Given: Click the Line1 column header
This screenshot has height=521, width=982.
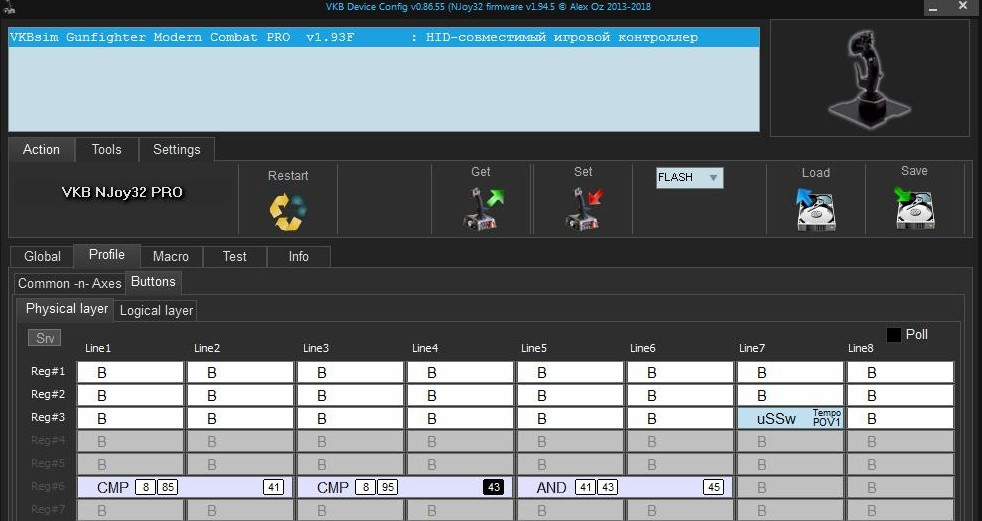Looking at the screenshot, I should (x=98, y=348).
